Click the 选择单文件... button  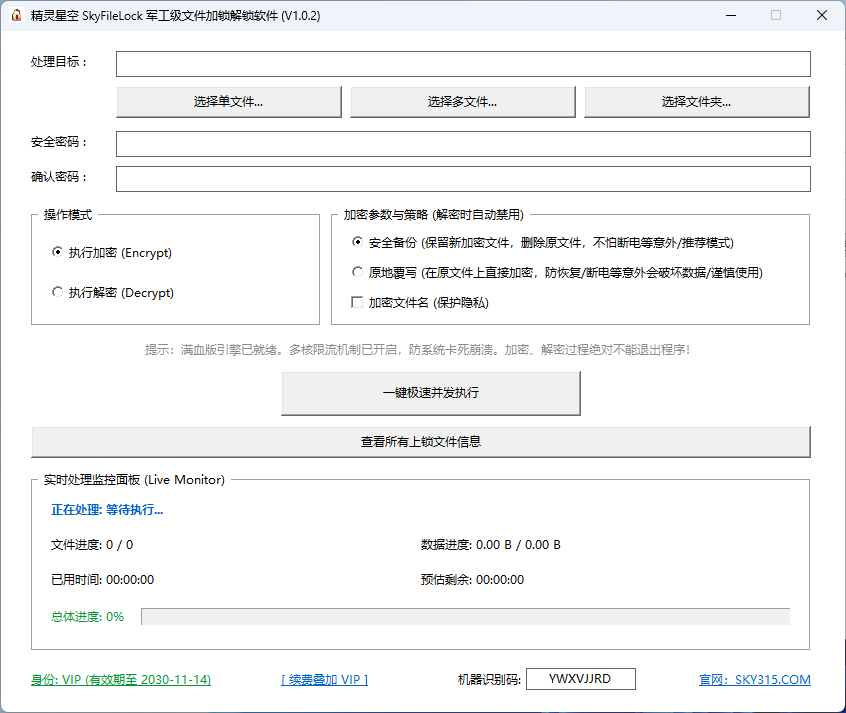tap(229, 101)
